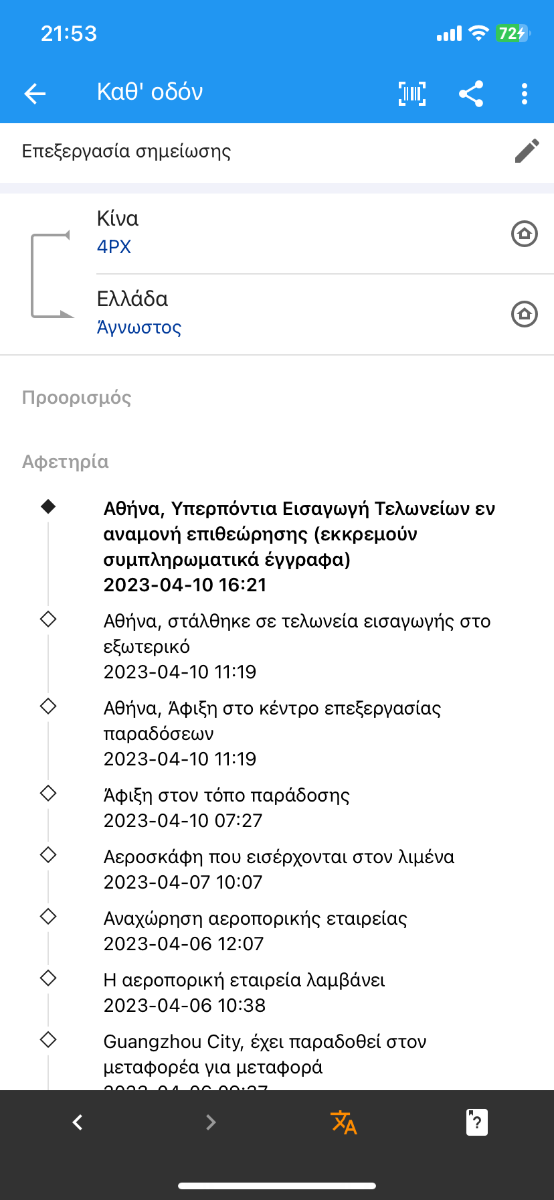Tap the Προορισμός section label
The height and width of the screenshot is (1200, 554).
coord(77,398)
